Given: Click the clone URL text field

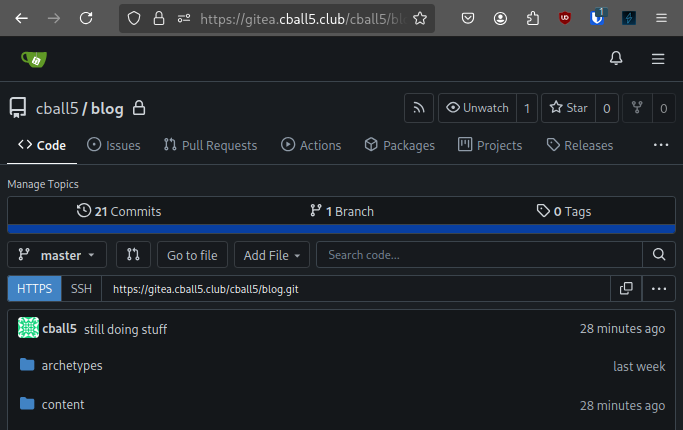Looking at the screenshot, I should click(x=355, y=288).
